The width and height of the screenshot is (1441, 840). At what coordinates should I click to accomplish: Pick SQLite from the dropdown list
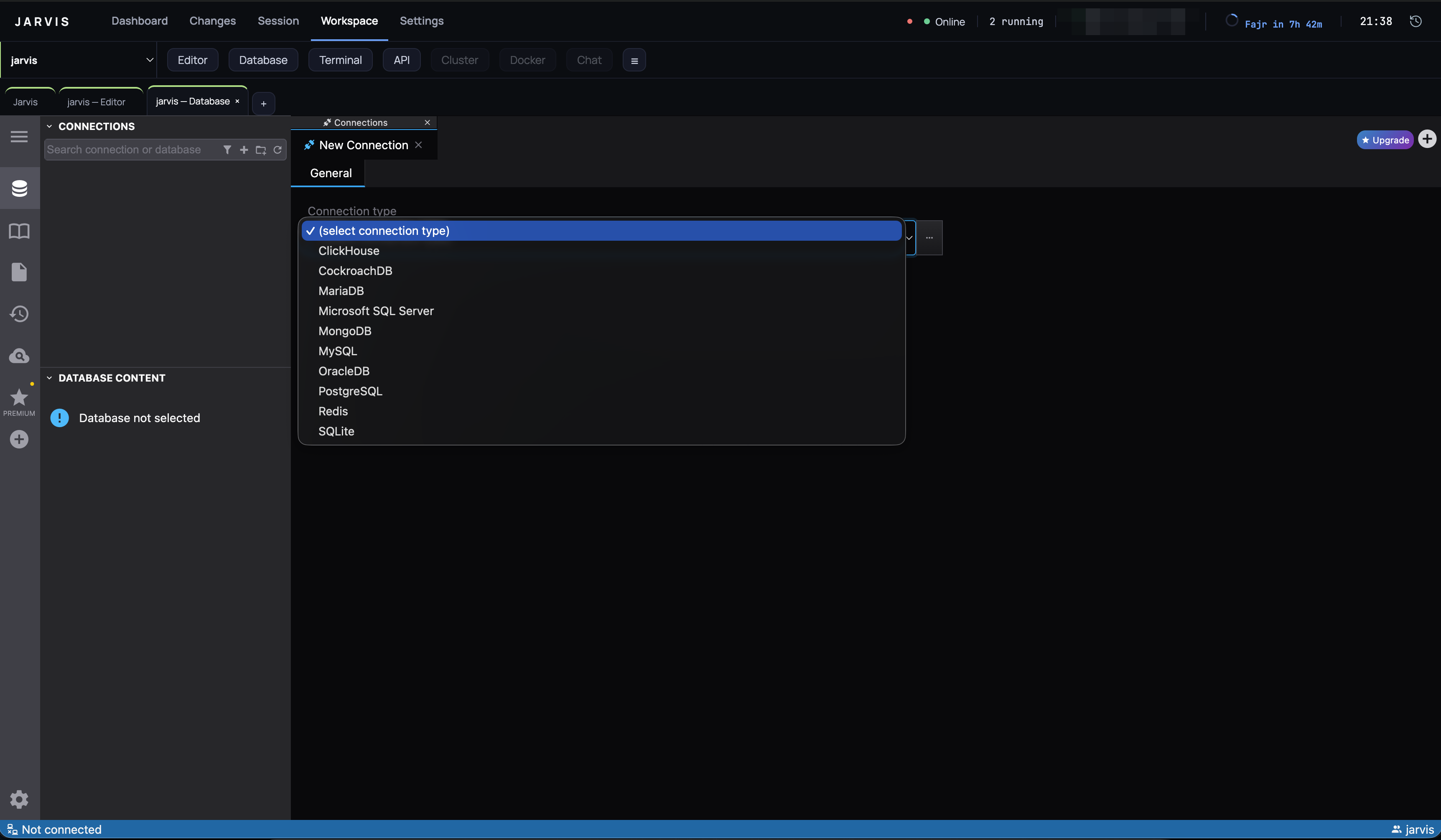601,431
